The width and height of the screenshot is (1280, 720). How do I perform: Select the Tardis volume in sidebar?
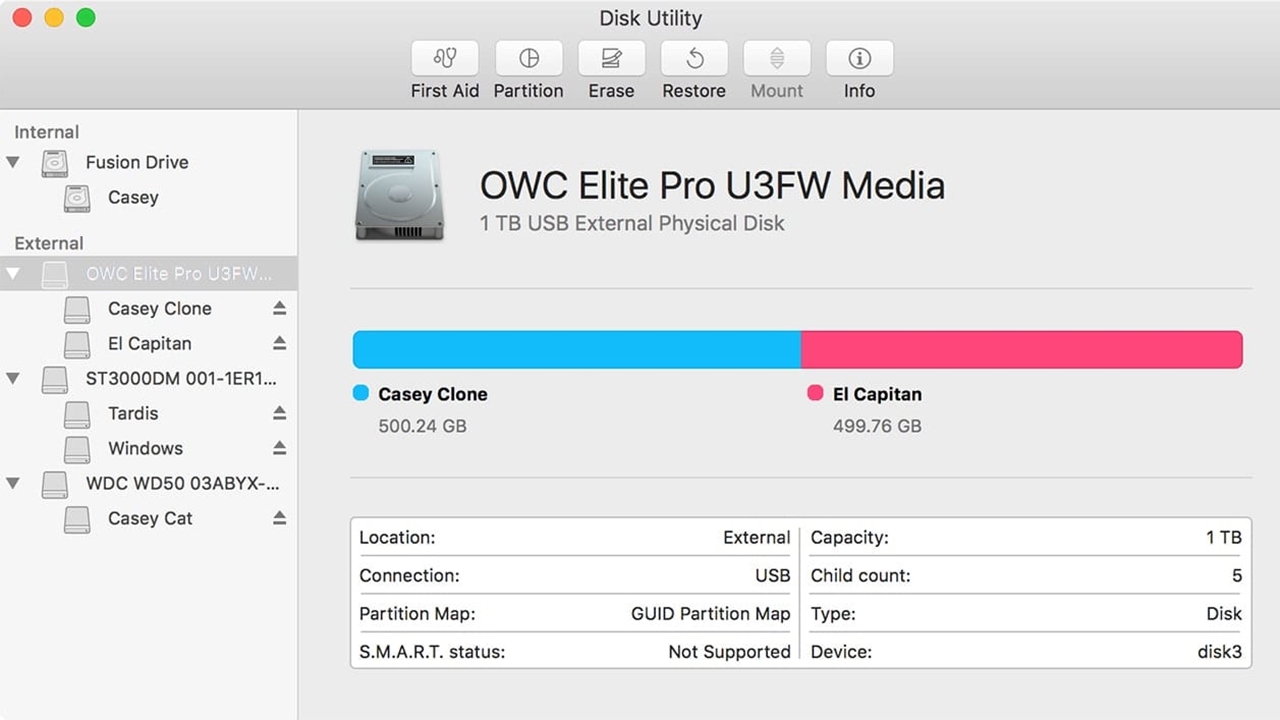133,413
